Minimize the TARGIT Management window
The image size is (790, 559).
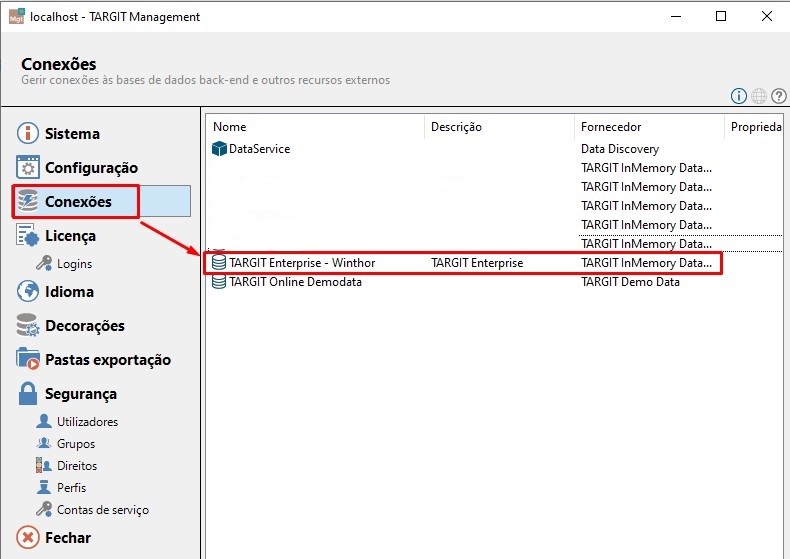tap(676, 16)
